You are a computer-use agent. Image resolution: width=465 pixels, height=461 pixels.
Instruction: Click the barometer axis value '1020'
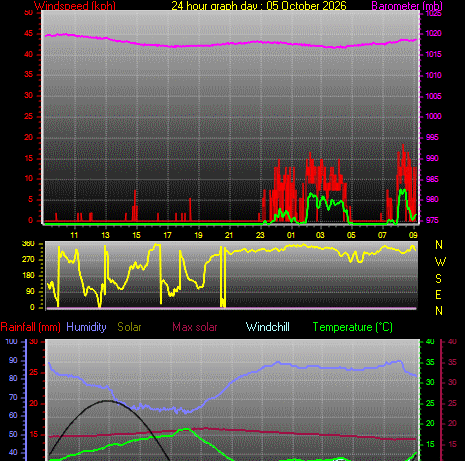click(434, 33)
